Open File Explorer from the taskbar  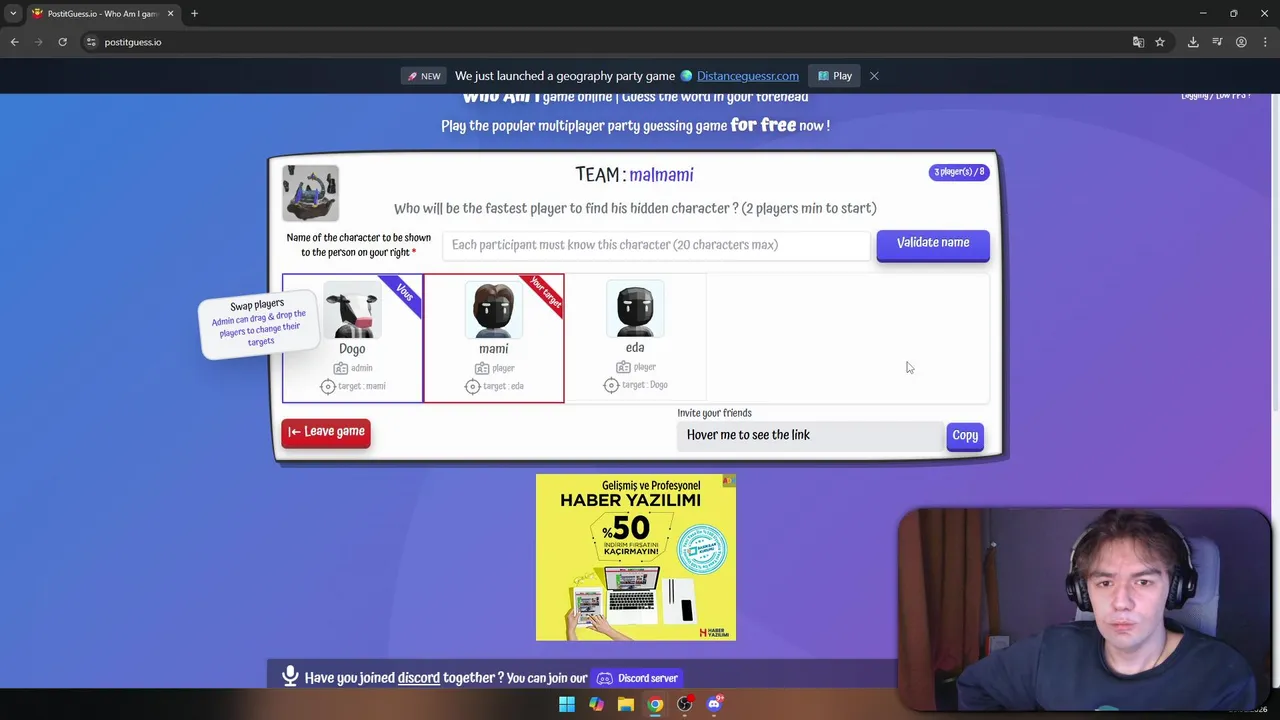pos(625,704)
